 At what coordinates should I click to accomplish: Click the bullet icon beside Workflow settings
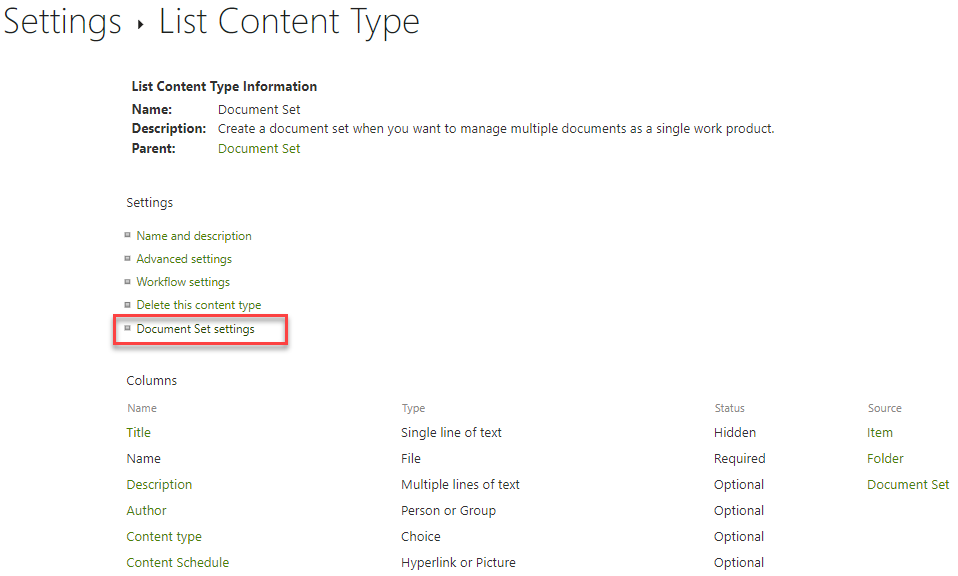[x=128, y=282]
